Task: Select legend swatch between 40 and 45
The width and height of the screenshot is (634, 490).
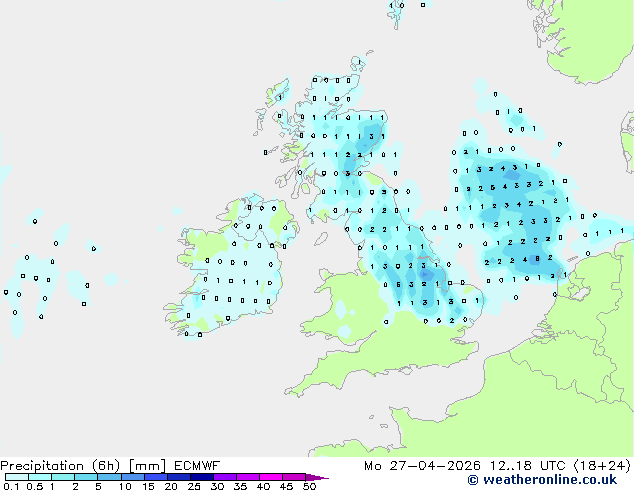Action: tap(271, 477)
